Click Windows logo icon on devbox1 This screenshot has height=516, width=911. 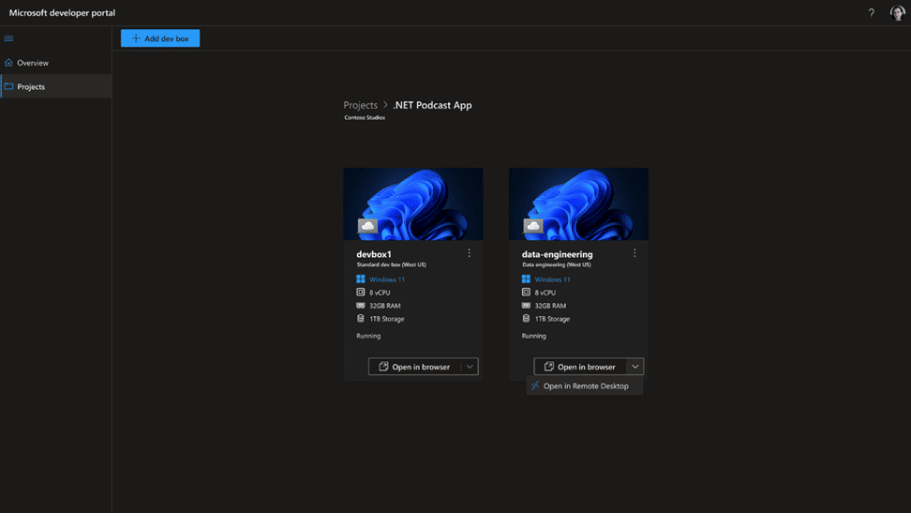(361, 279)
